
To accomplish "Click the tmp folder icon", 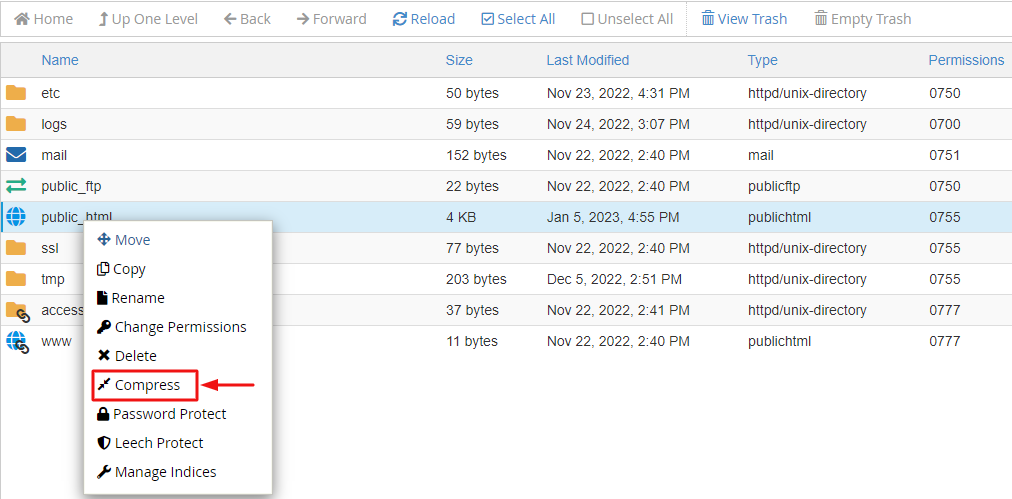I will [16, 279].
